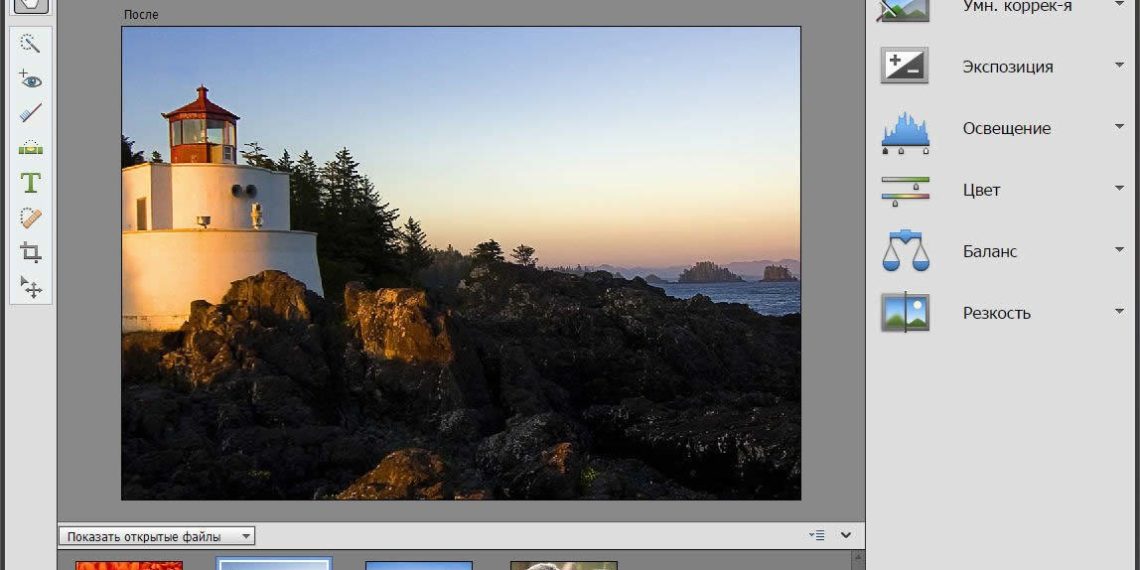
Task: Activate the Straighten level tool
Action: pos(30,148)
